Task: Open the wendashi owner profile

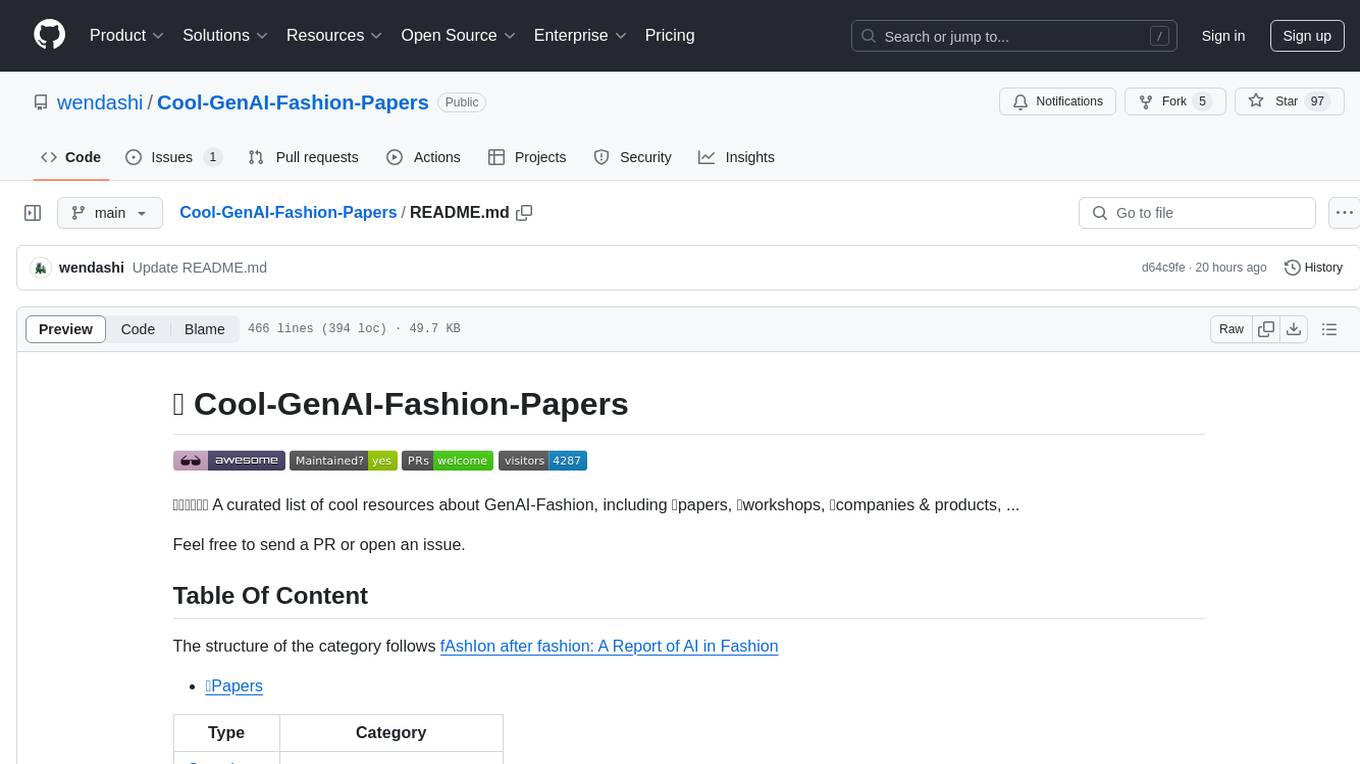Action: tap(100, 102)
